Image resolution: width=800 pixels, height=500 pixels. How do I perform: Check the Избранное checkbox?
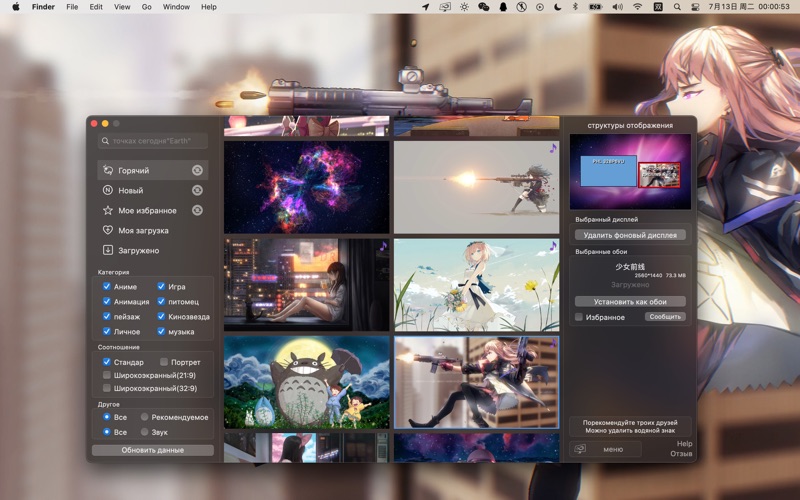(x=579, y=317)
